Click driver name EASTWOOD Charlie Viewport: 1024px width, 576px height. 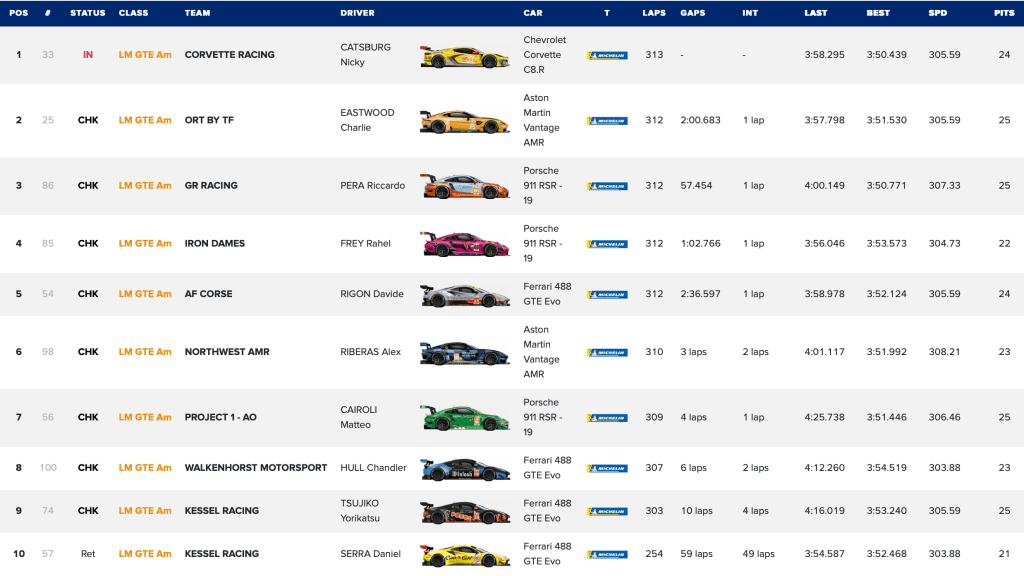[368, 120]
